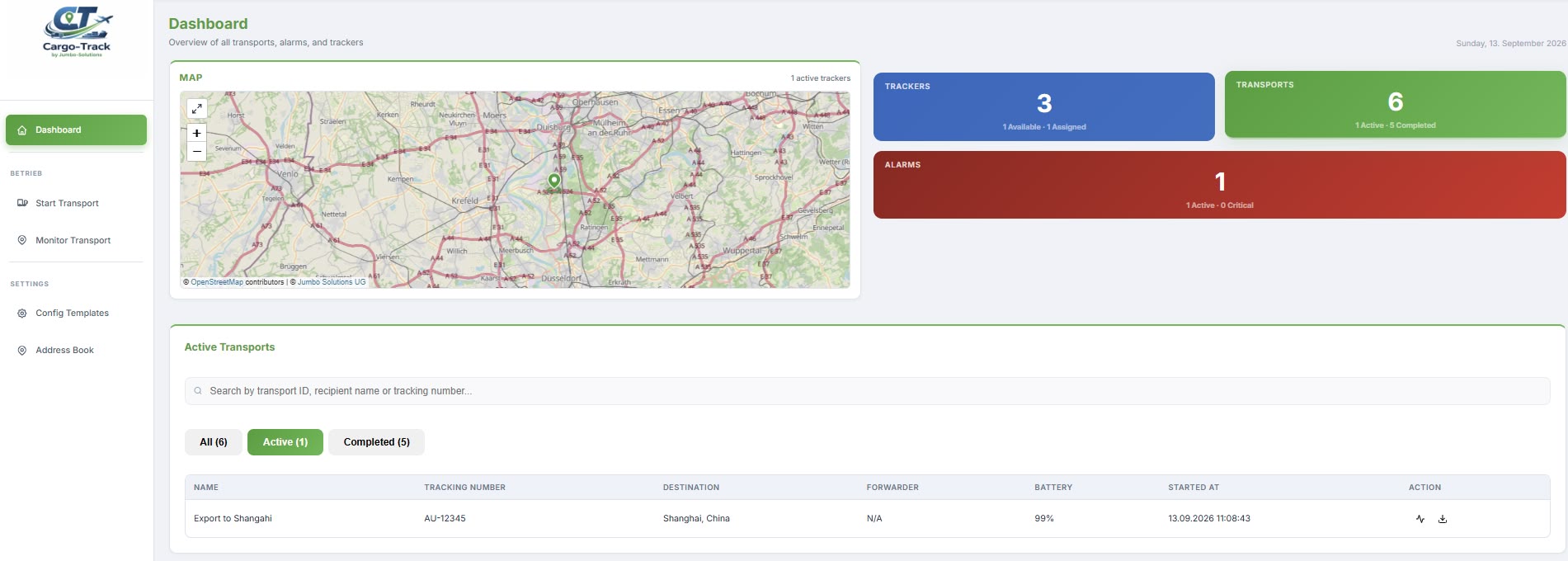Zoom in on the map
The height and width of the screenshot is (561, 1568).
[196, 133]
